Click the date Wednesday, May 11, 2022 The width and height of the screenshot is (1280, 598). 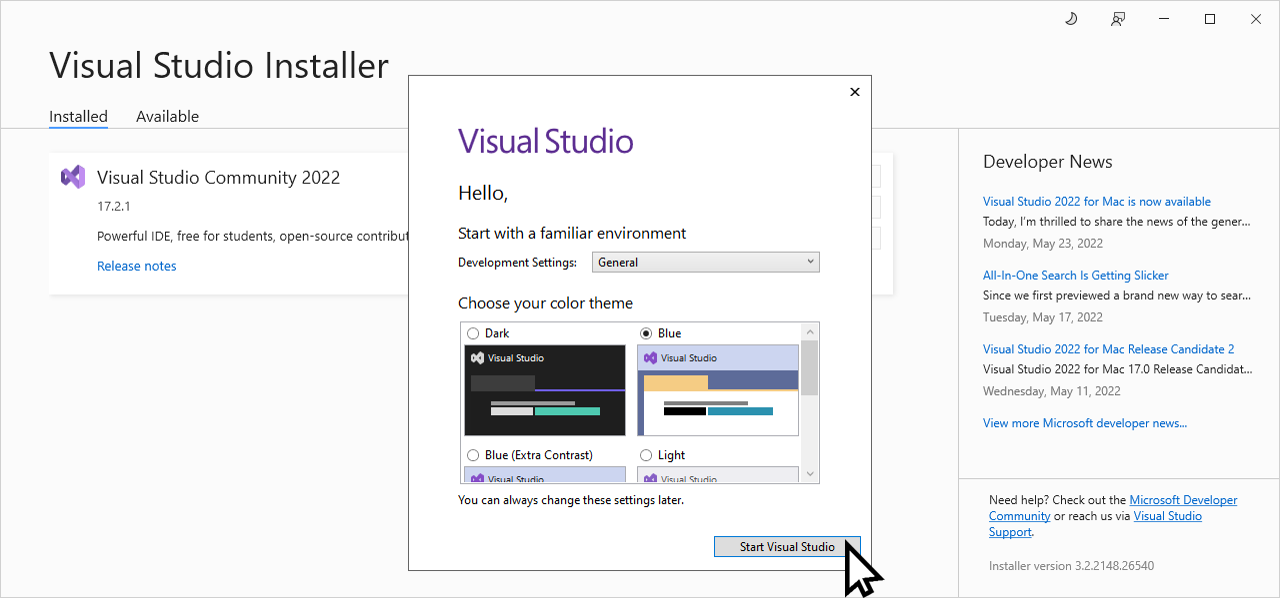coord(1052,391)
